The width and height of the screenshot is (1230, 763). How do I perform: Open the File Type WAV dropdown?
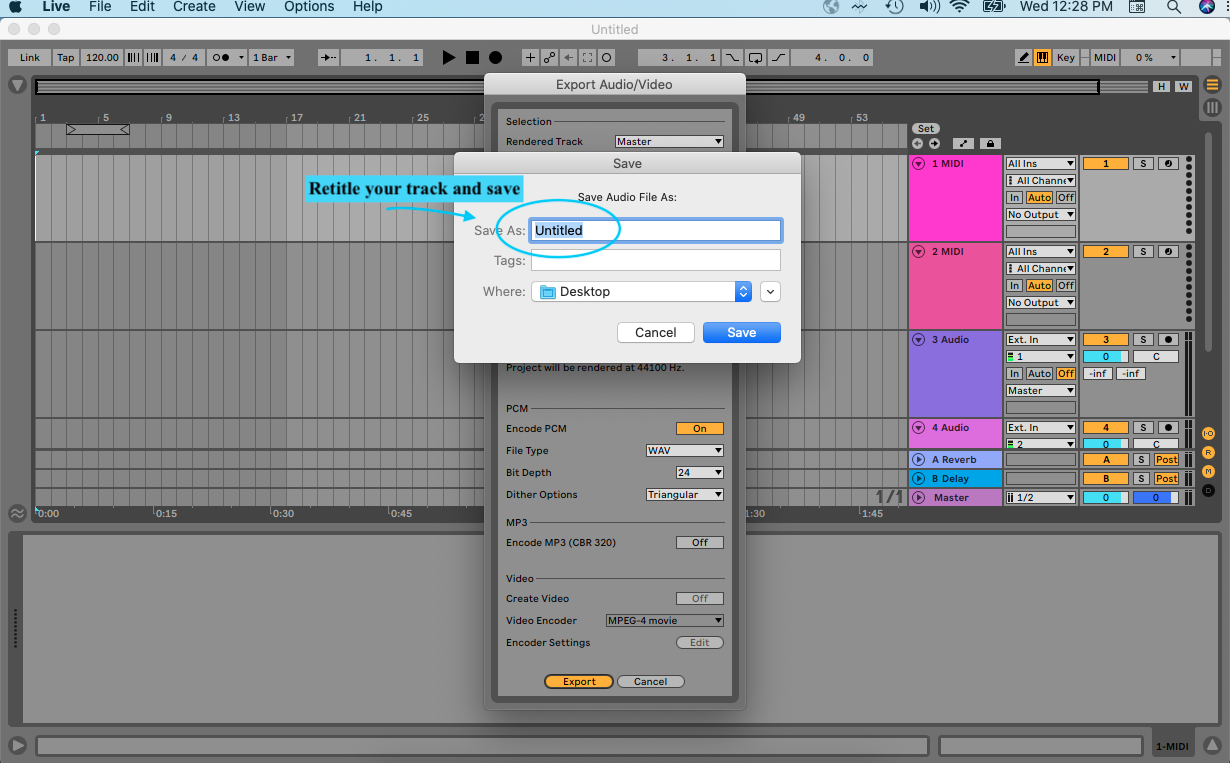click(x=684, y=451)
